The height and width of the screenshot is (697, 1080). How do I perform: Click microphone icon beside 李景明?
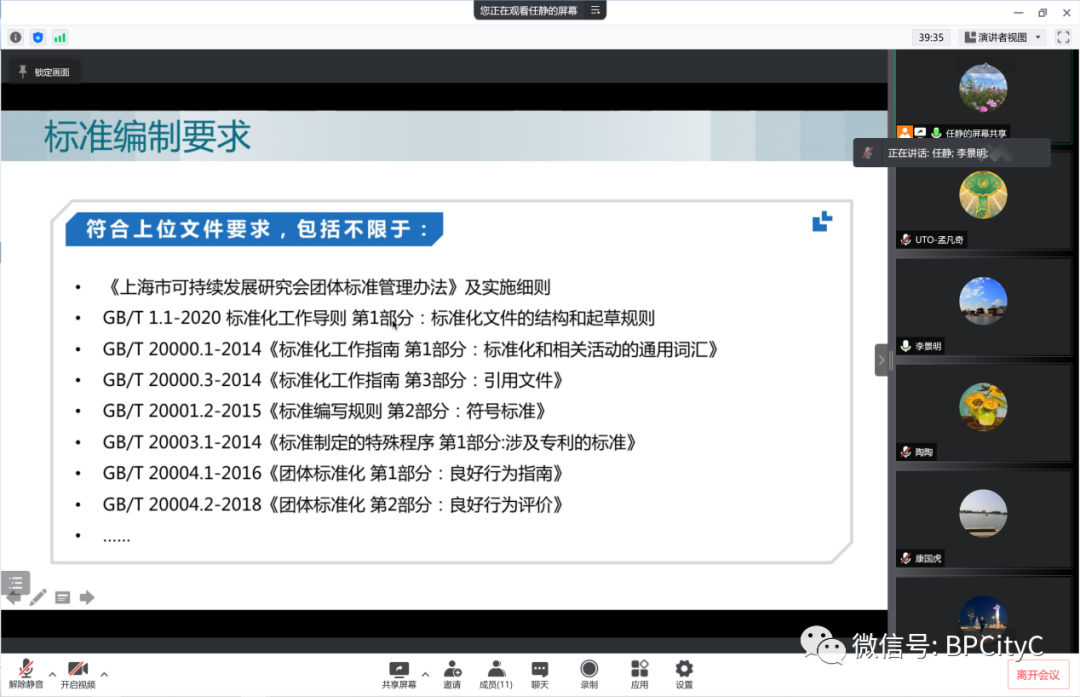click(906, 346)
